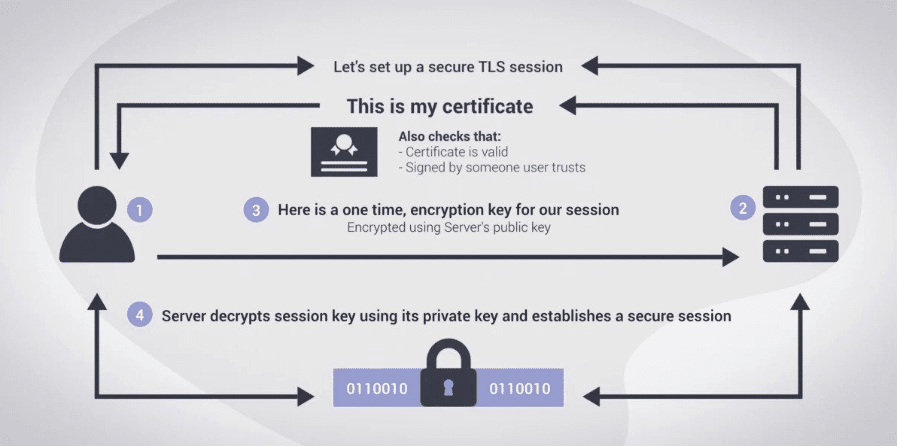Select the purple circle numbered 3

tap(256, 210)
